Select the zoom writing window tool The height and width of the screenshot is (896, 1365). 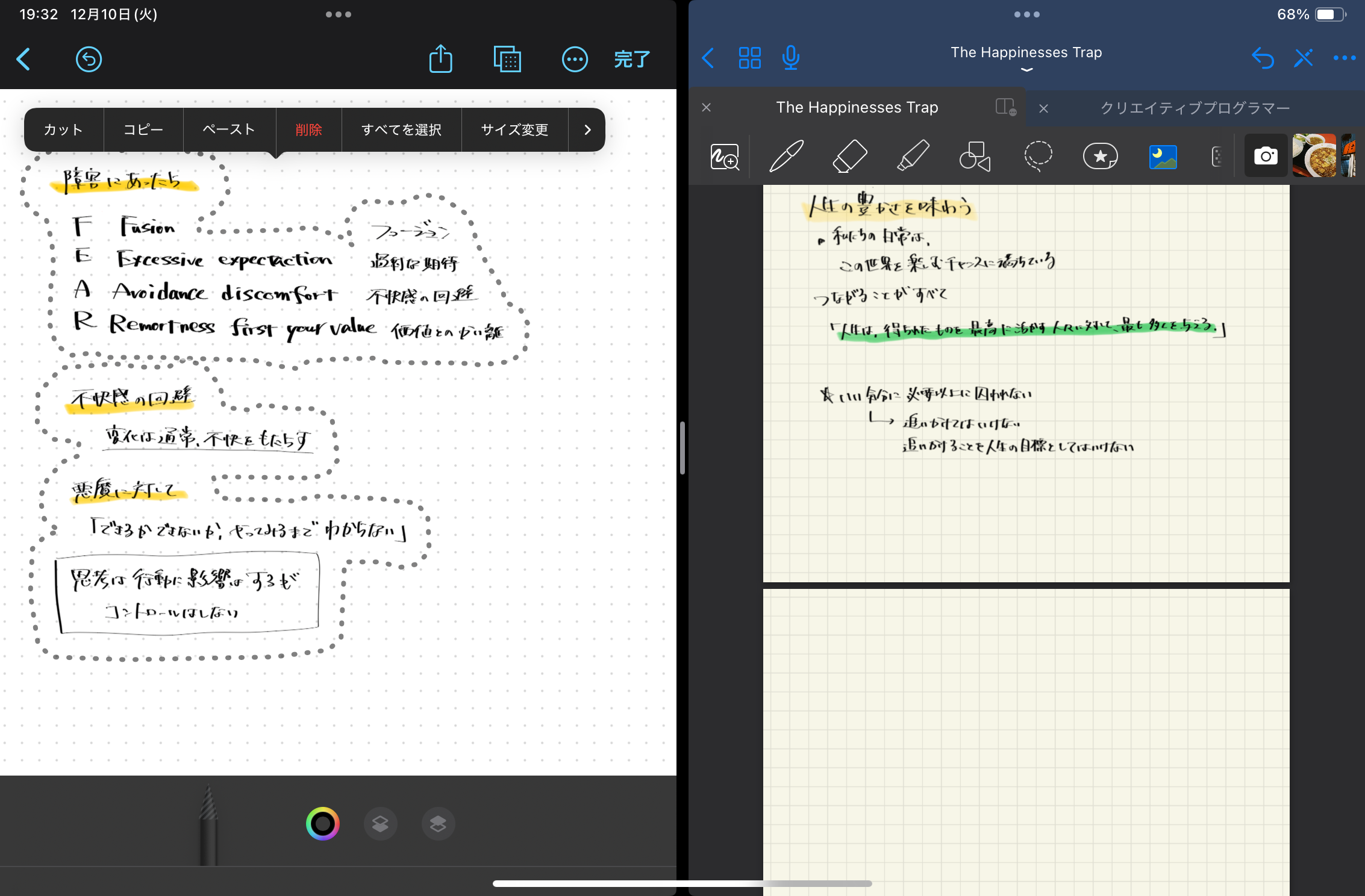point(725,157)
